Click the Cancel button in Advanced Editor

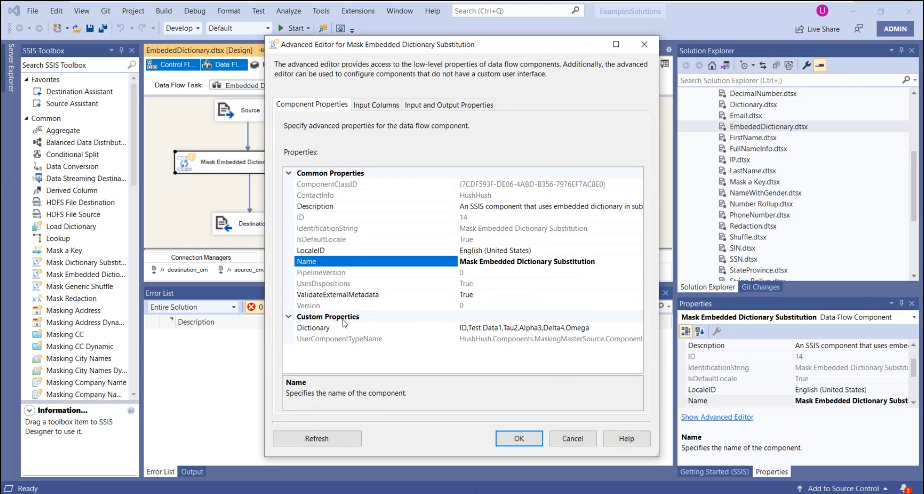[572, 439]
